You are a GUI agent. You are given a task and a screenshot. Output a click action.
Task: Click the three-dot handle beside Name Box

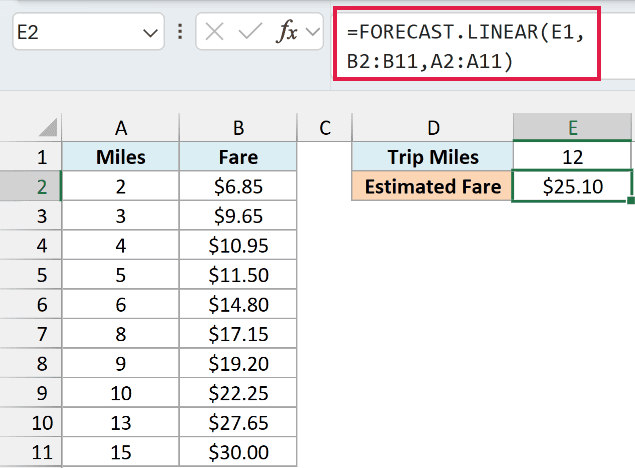click(x=180, y=32)
